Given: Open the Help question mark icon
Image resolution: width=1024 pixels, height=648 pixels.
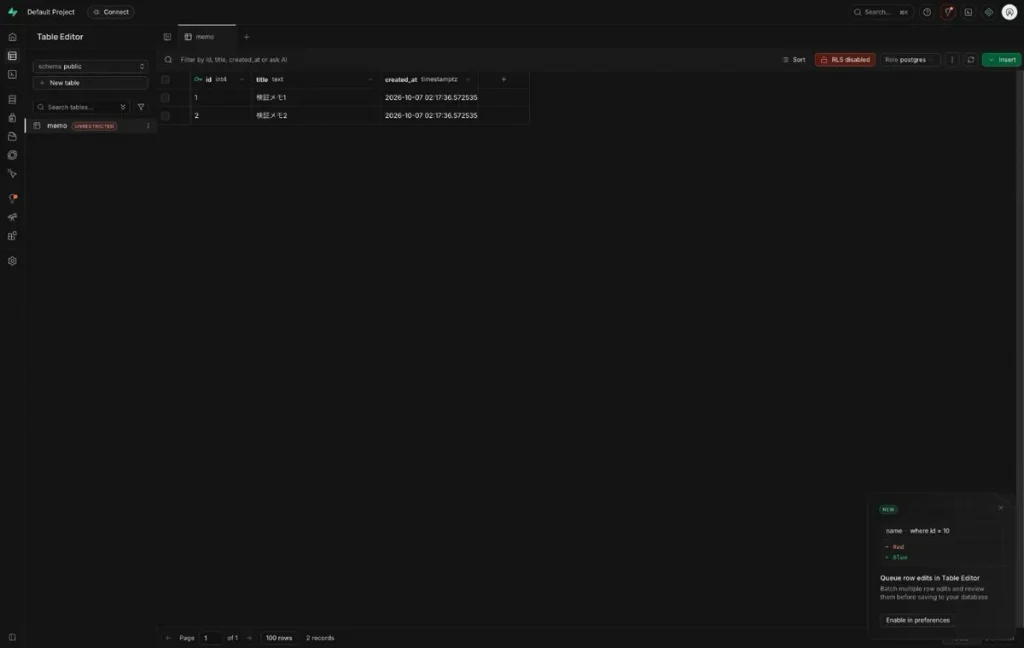Looking at the screenshot, I should click(927, 12).
